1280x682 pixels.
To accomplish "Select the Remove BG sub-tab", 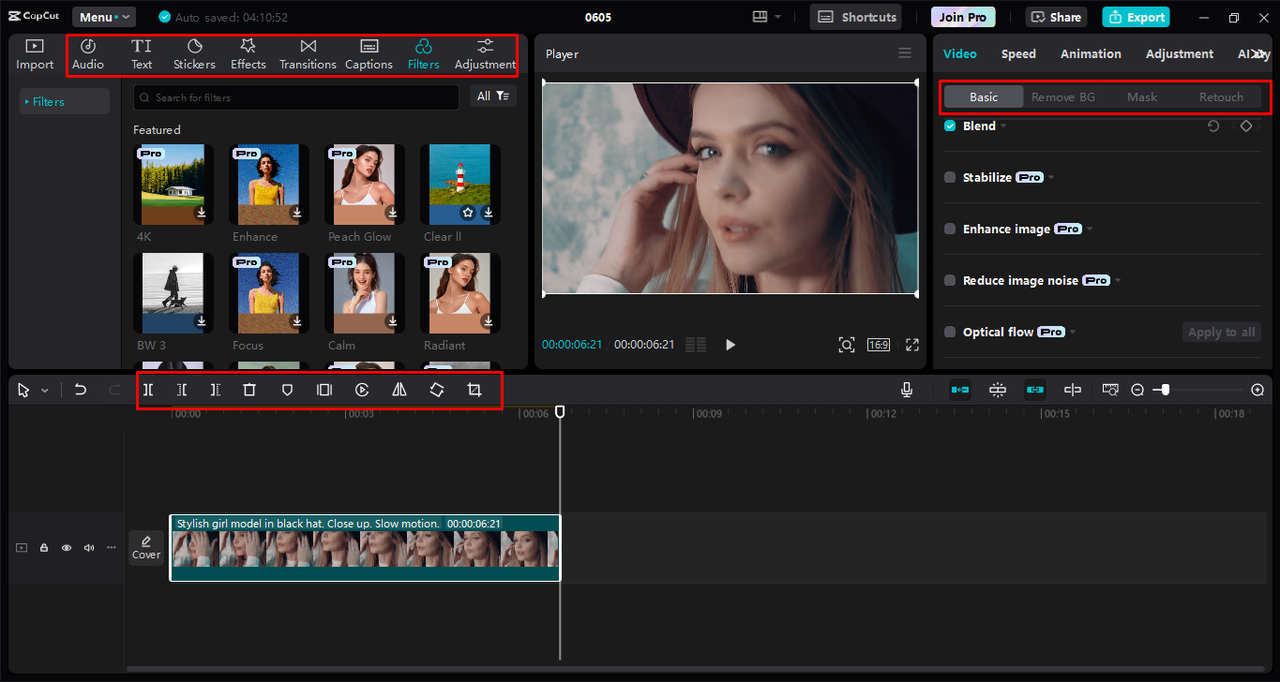I will [1063, 97].
